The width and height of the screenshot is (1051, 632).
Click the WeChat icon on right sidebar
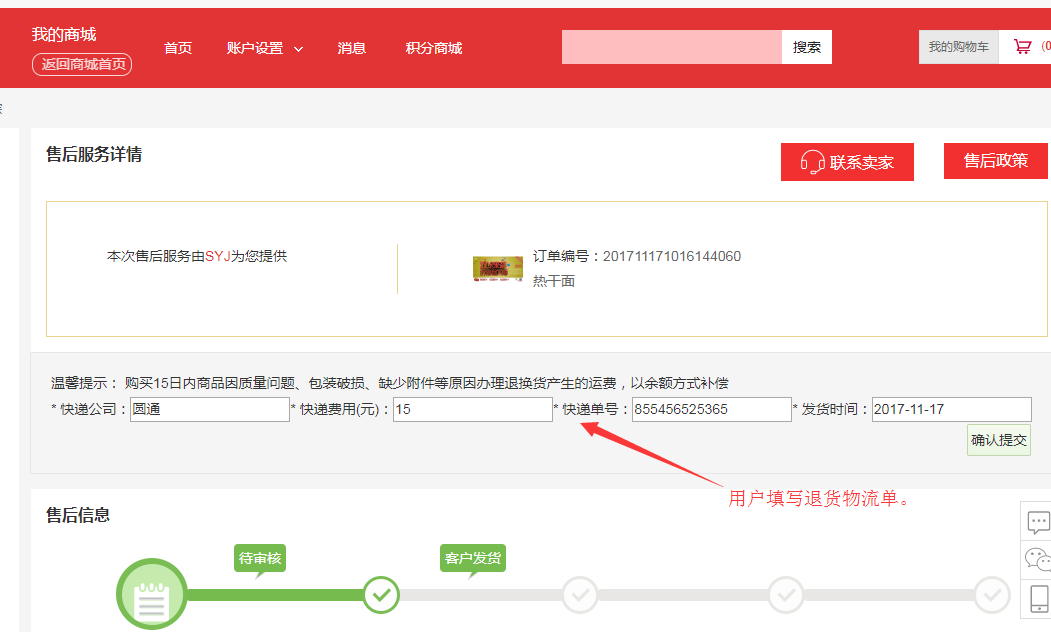[x=1038, y=559]
